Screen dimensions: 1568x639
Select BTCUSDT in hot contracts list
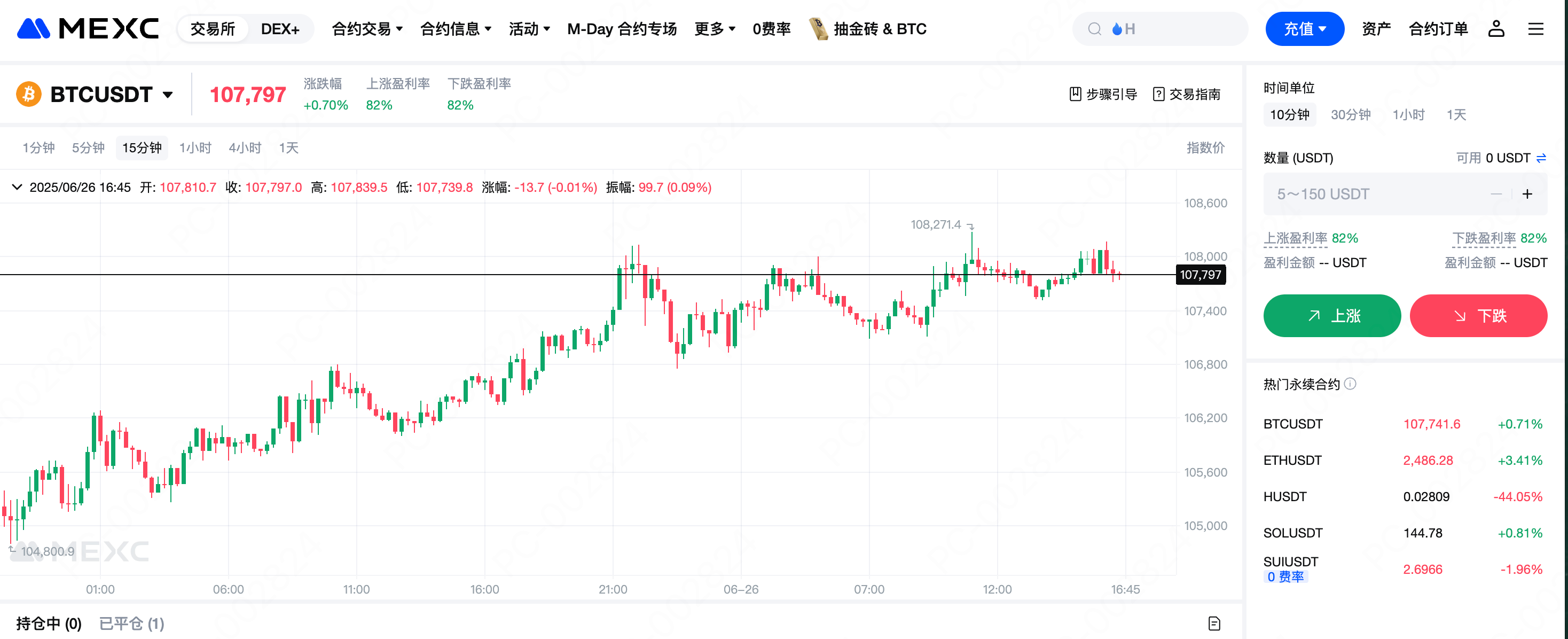(1405, 424)
